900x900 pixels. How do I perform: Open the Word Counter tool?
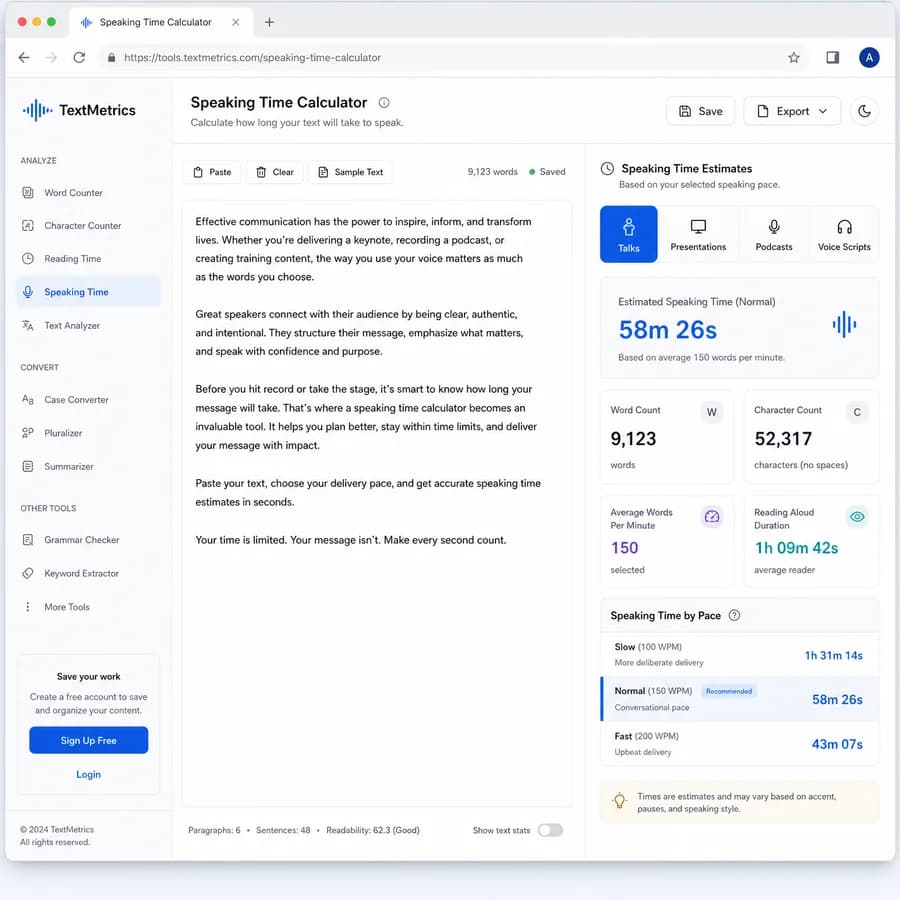pyautogui.click(x=88, y=193)
